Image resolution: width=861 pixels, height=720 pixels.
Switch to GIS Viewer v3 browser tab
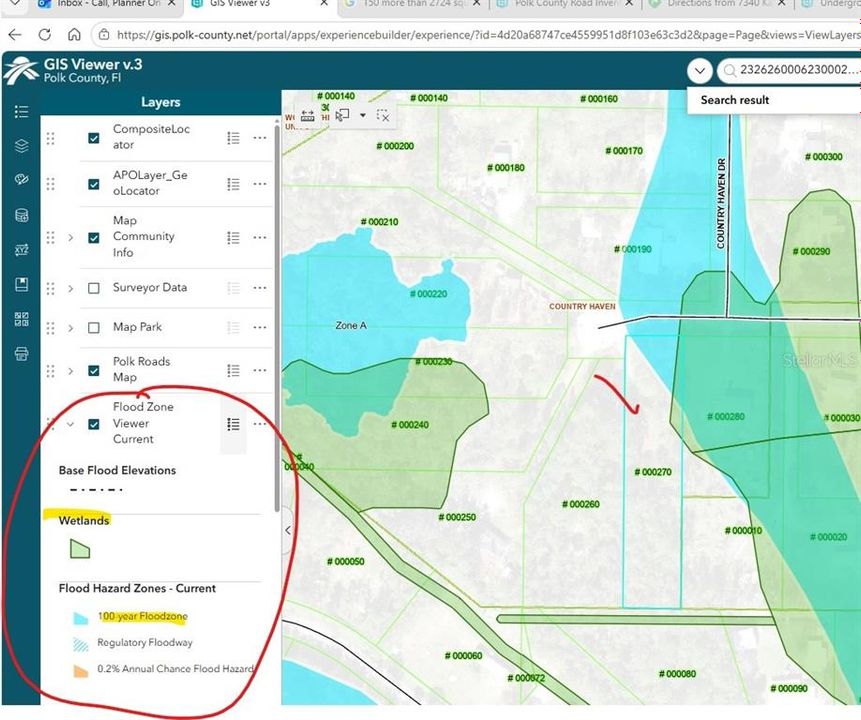coord(259,4)
